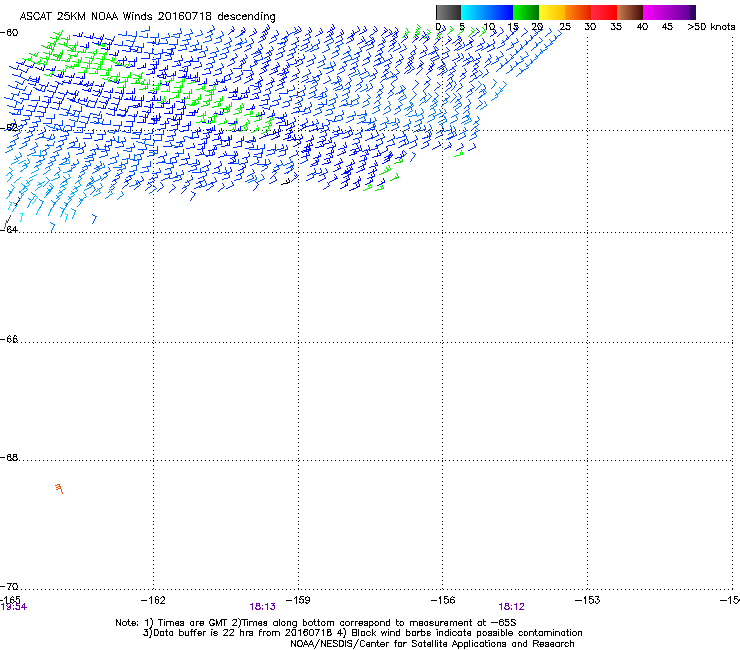740x650 pixels.
Task: Pick the red 30-35 knots legend color
Action: pyautogui.click(x=604, y=12)
